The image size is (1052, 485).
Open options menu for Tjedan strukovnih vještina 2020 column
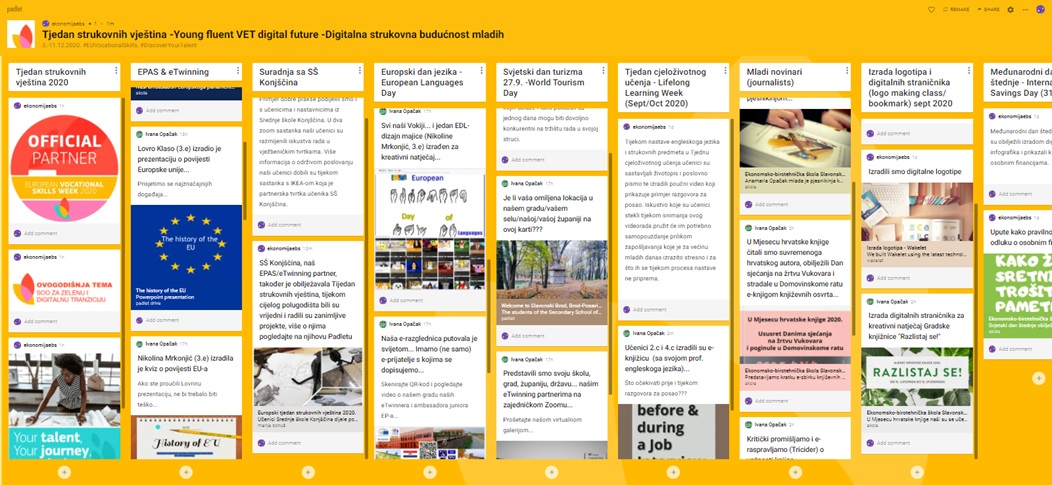click(116, 70)
